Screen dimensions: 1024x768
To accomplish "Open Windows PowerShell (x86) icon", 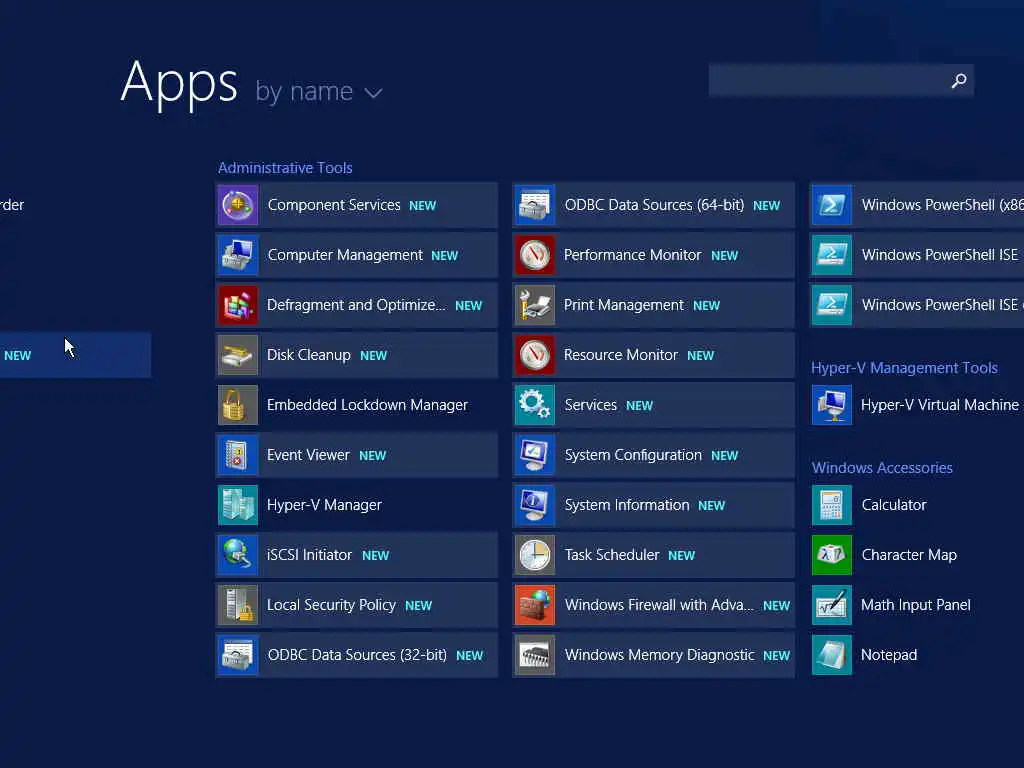I will tap(832, 205).
